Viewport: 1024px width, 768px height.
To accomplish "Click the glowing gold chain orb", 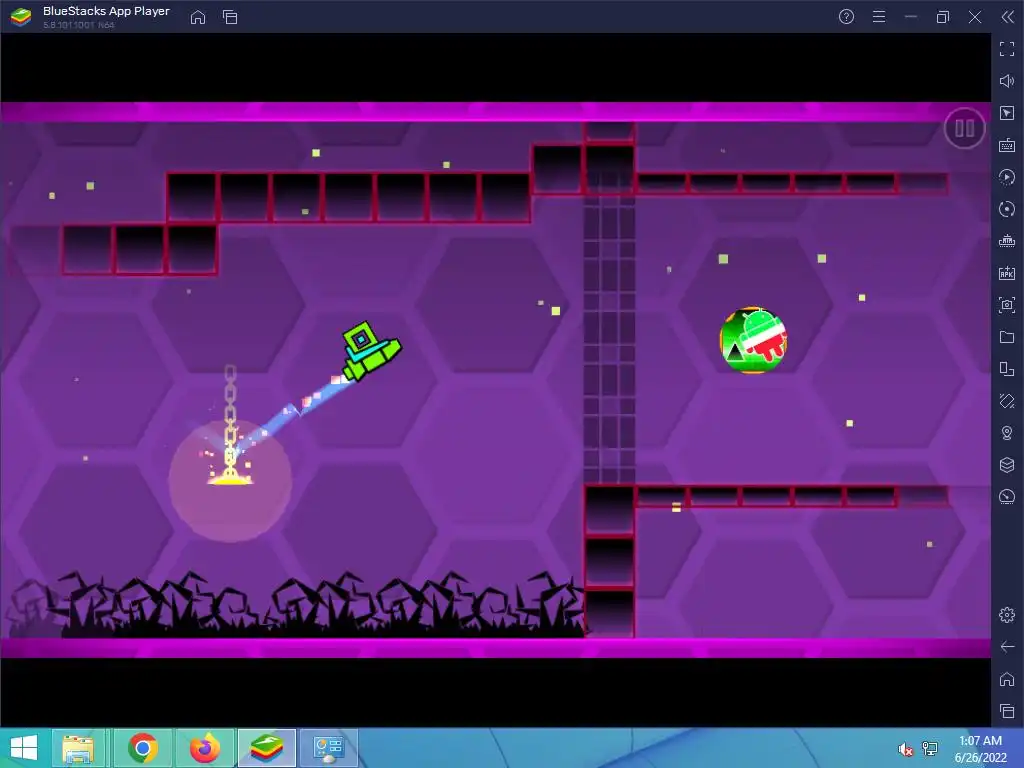I will [230, 481].
